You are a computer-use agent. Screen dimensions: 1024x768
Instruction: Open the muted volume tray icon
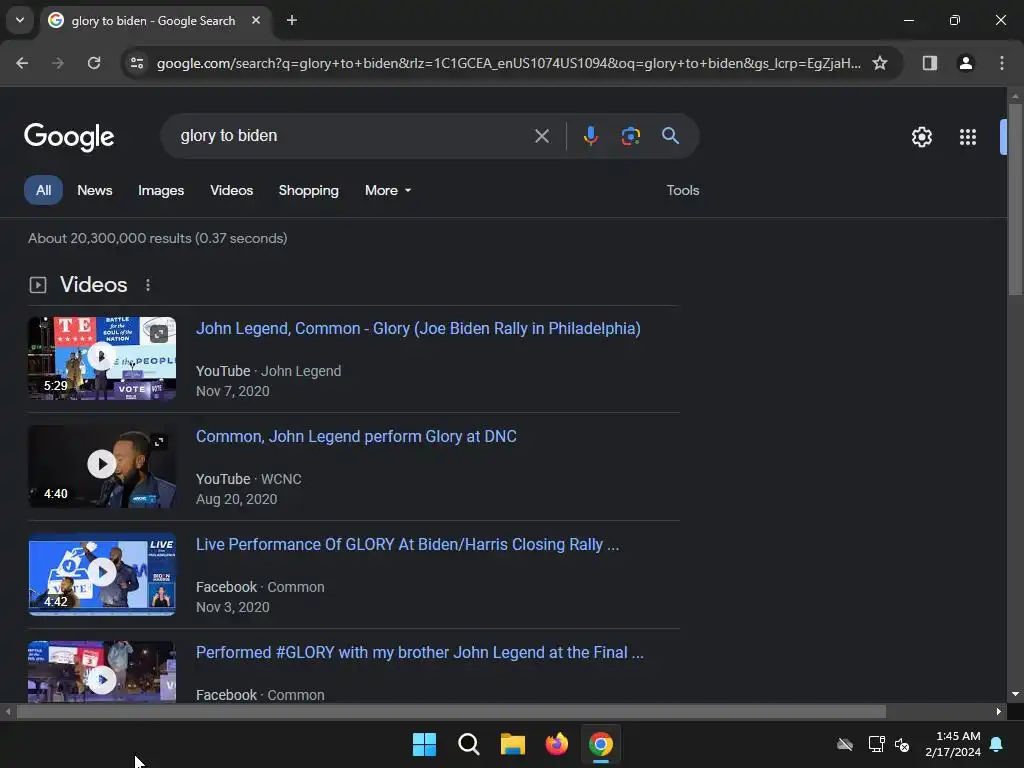click(902, 744)
